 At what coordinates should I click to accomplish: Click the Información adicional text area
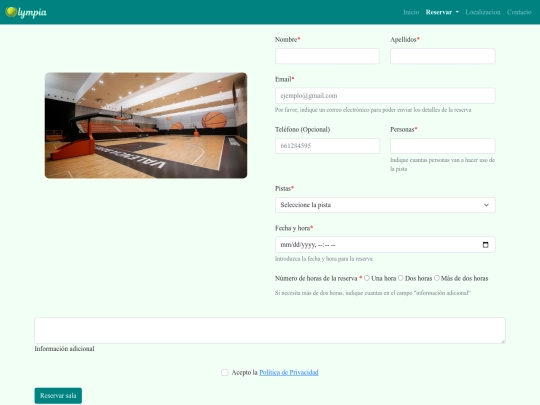[x=270, y=331]
